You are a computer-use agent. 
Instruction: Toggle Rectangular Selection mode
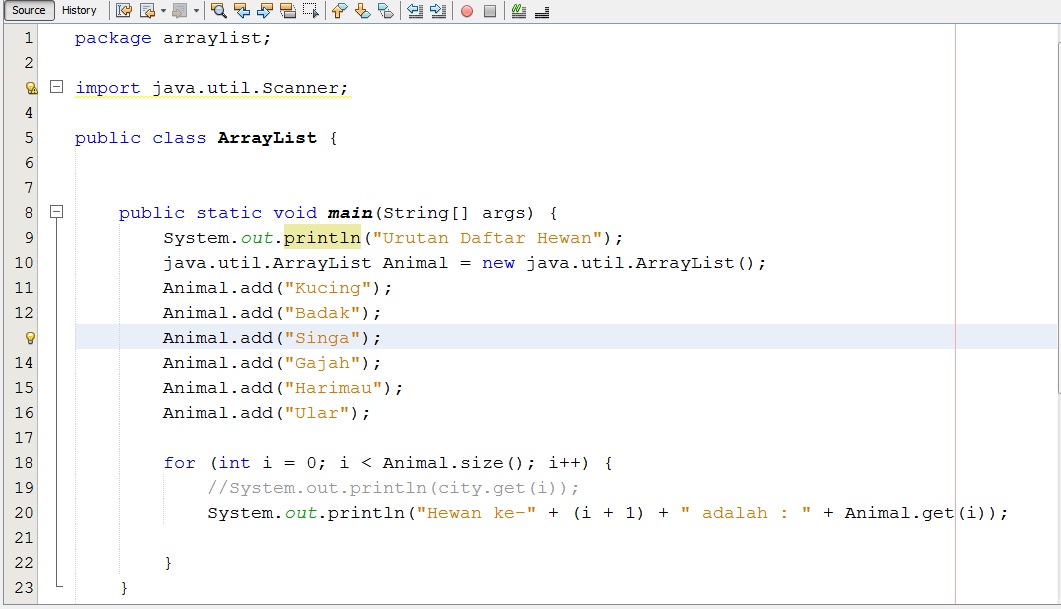(x=313, y=11)
